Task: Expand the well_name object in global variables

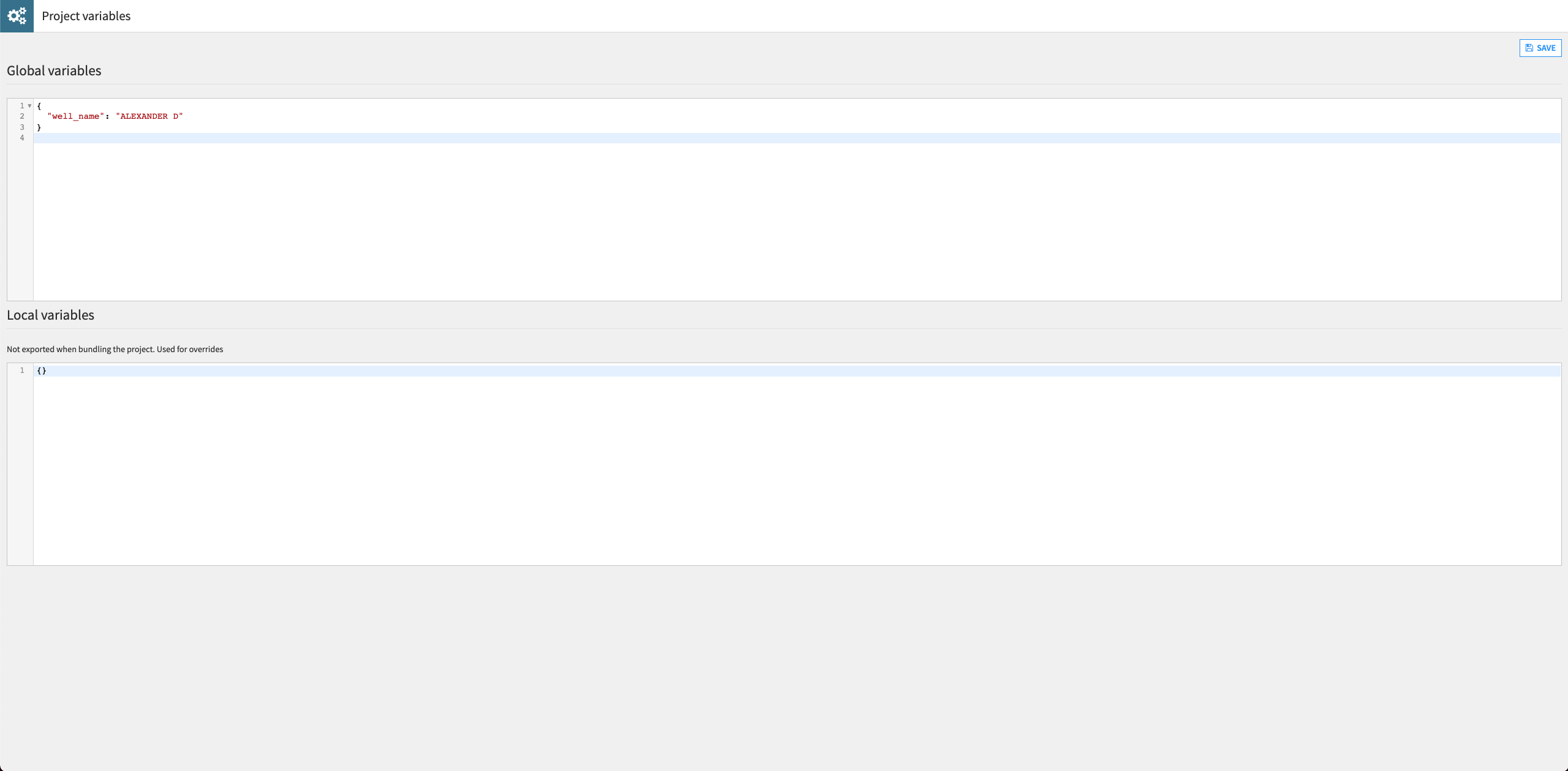Action: click(29, 105)
